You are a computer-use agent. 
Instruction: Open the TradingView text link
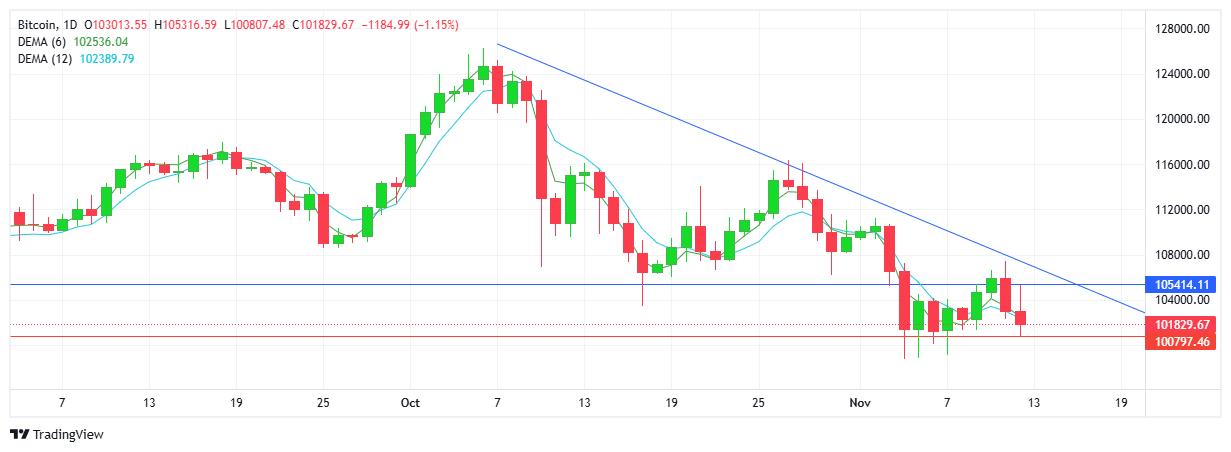point(68,435)
